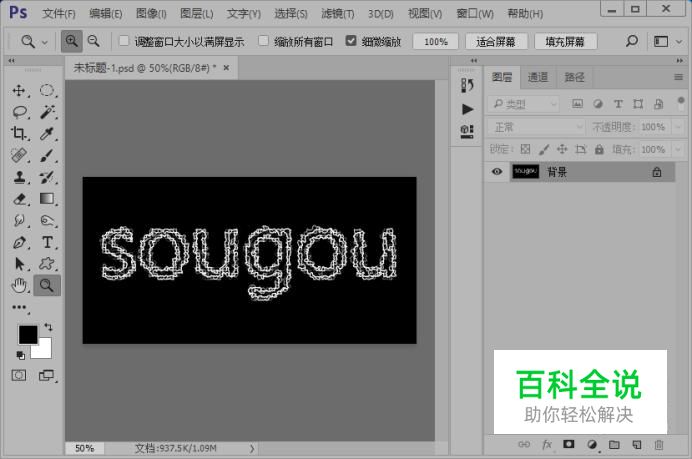Select the Path Selection tool
Viewport: 692px width, 459px height.
pyautogui.click(x=19, y=264)
